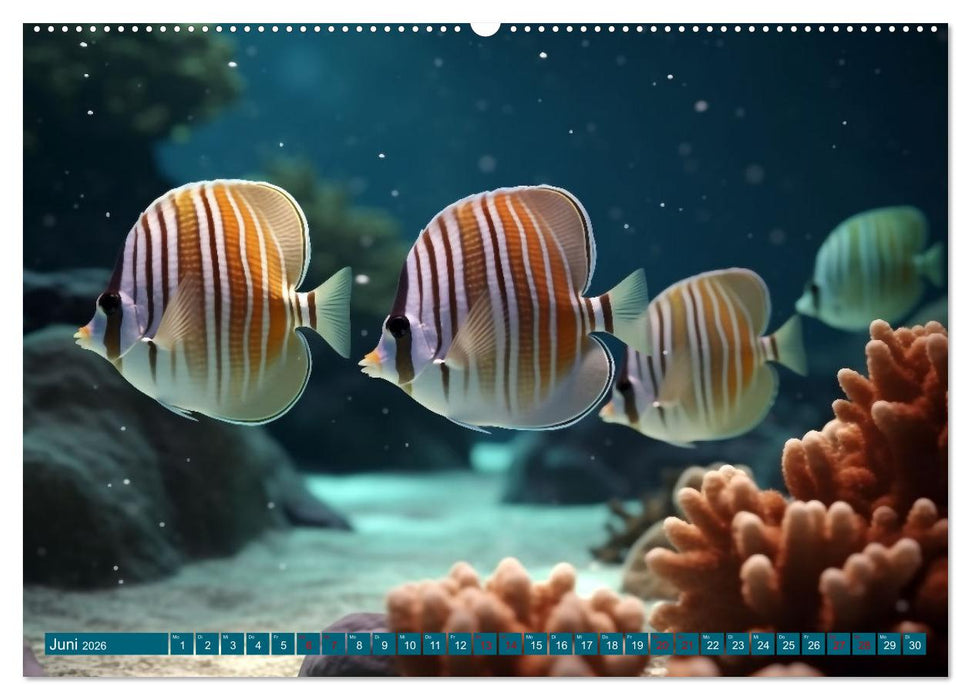Click red weekend date 21
Viewport: 971px width, 700px height.
[x=687, y=644]
